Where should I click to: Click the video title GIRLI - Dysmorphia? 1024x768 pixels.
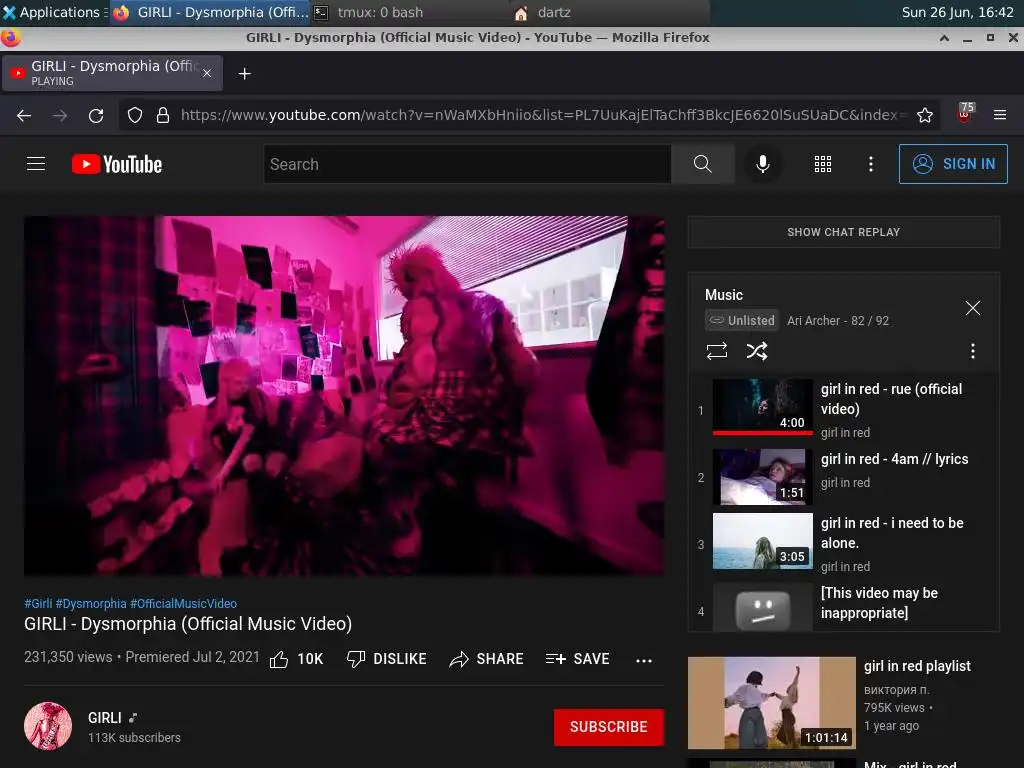[188, 624]
